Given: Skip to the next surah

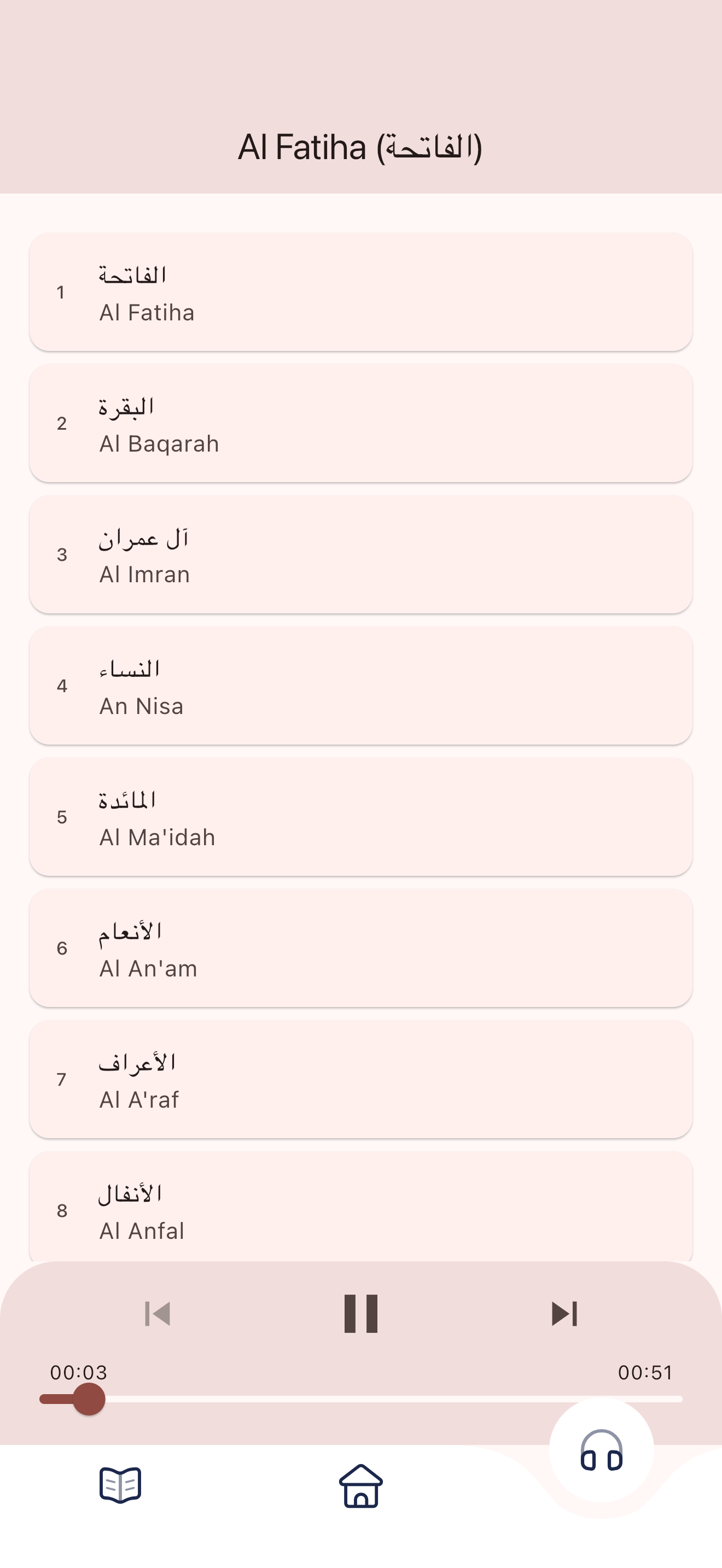Looking at the screenshot, I should coord(564,1313).
